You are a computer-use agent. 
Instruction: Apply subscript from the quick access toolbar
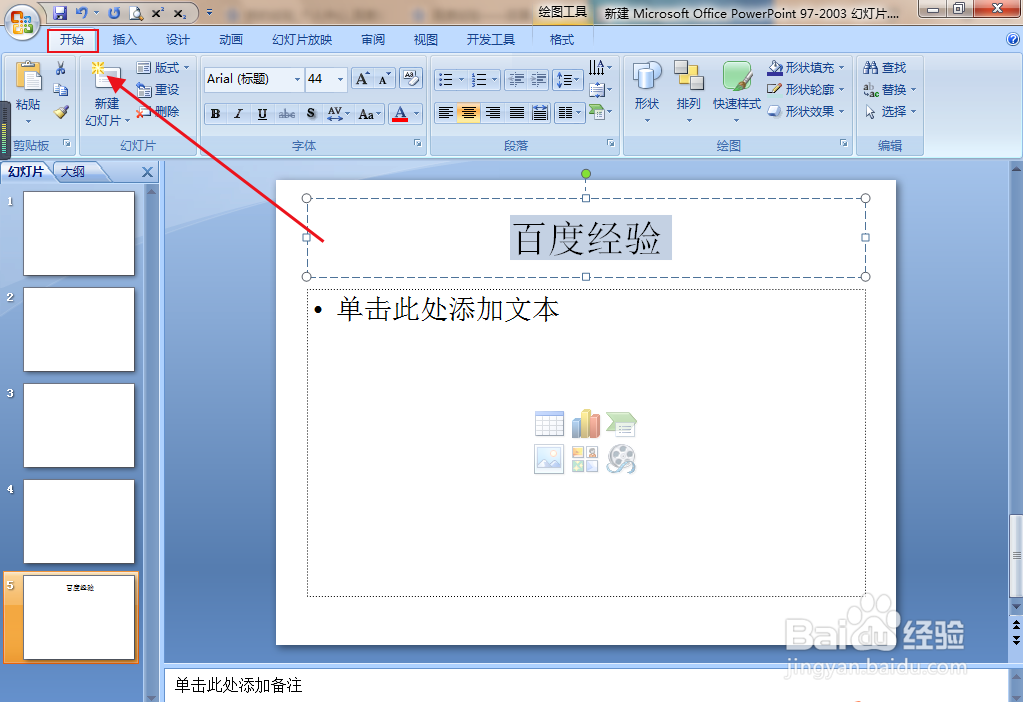click(x=179, y=12)
